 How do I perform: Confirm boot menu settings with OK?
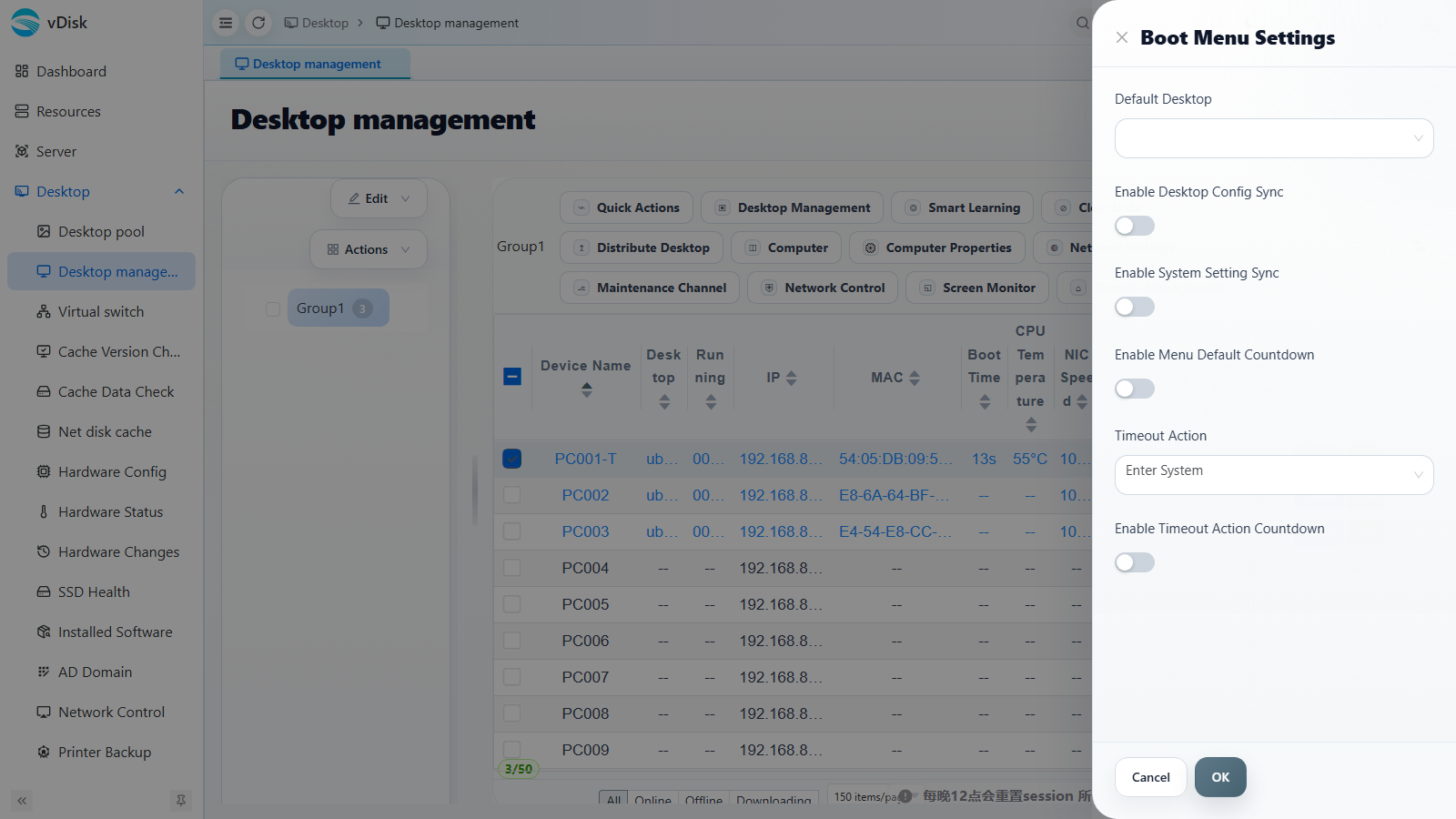1220,777
